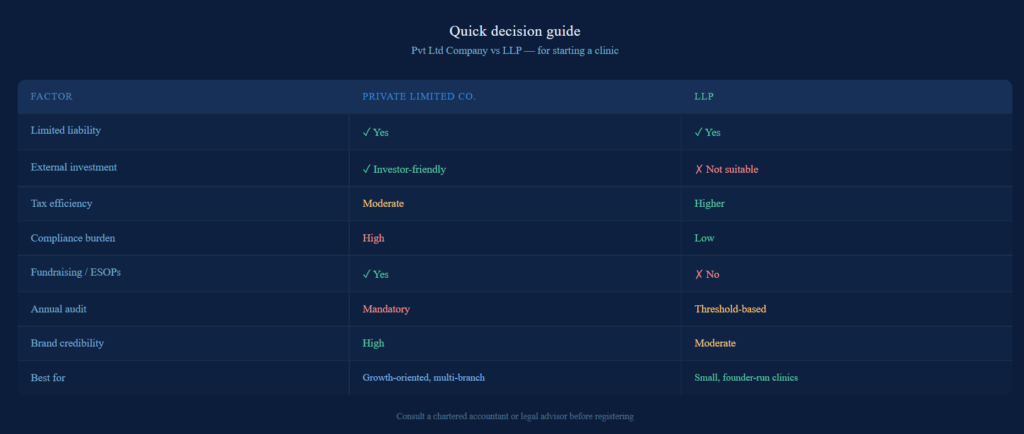
Task: Click the Higher tax efficiency value for LLP
Action: [709, 203]
